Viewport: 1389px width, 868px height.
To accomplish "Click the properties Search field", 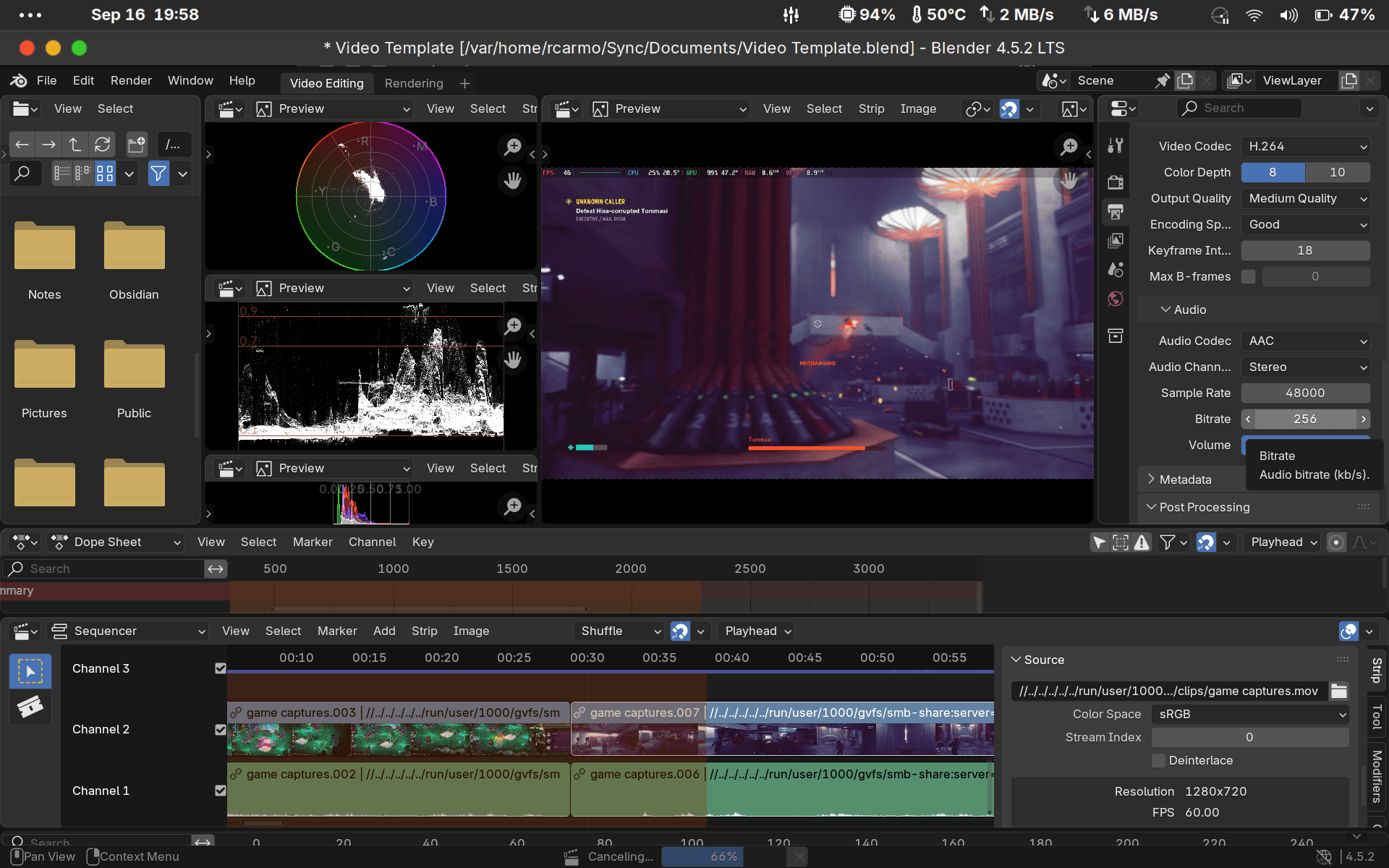I will pos(1240,108).
